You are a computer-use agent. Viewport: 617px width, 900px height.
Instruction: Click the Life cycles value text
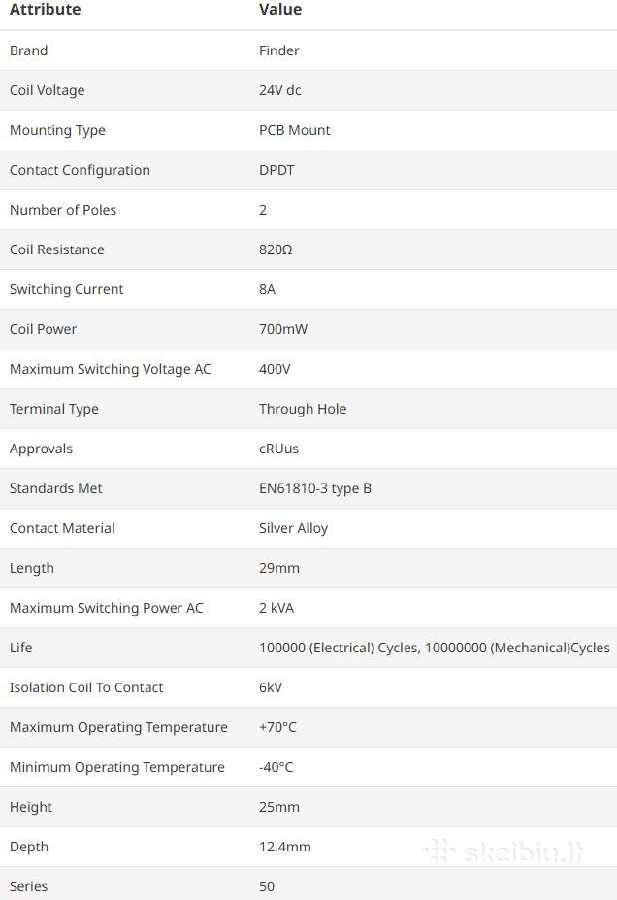(x=434, y=647)
